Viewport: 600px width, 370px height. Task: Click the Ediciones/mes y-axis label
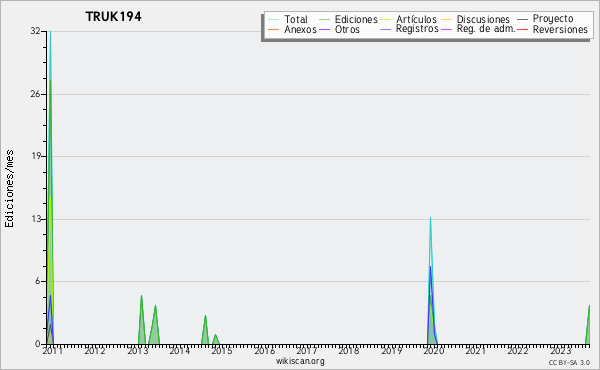[x=9, y=189]
